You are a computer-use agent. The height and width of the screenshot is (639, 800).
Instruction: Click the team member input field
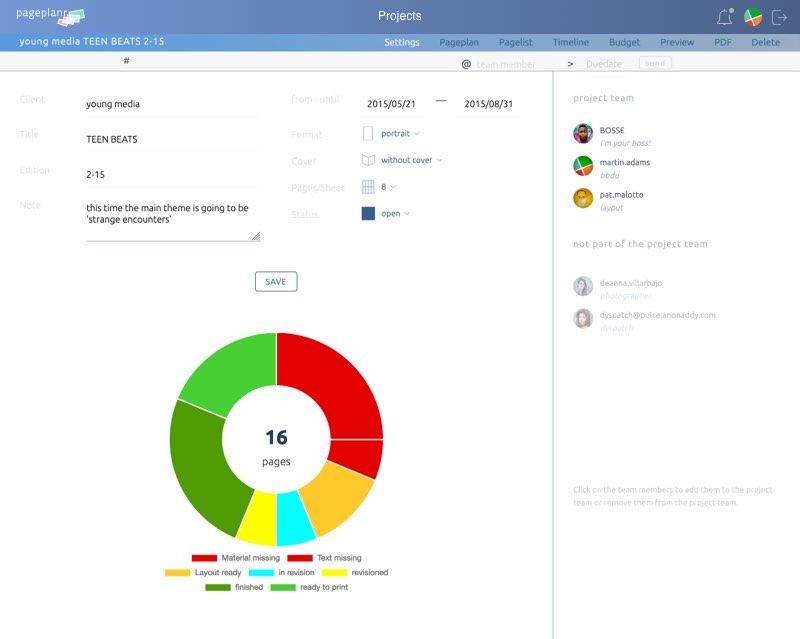coord(506,64)
